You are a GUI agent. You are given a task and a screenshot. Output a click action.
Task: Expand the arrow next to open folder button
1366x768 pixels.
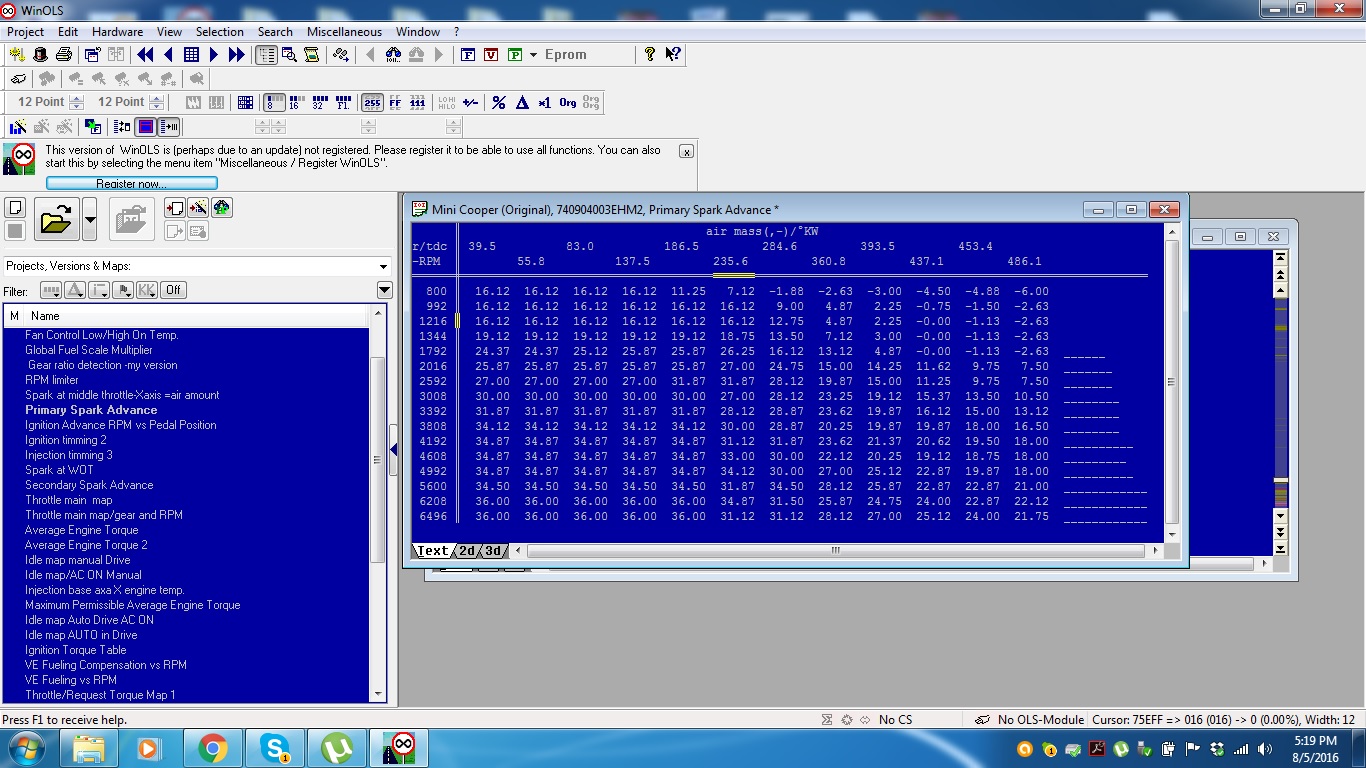pyautogui.click(x=90, y=219)
